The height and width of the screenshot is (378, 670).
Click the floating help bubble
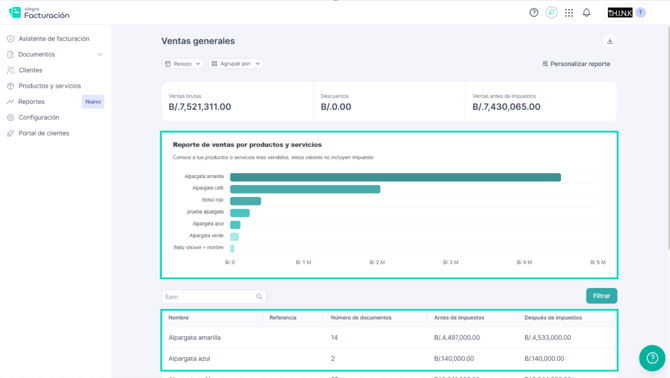point(652,358)
